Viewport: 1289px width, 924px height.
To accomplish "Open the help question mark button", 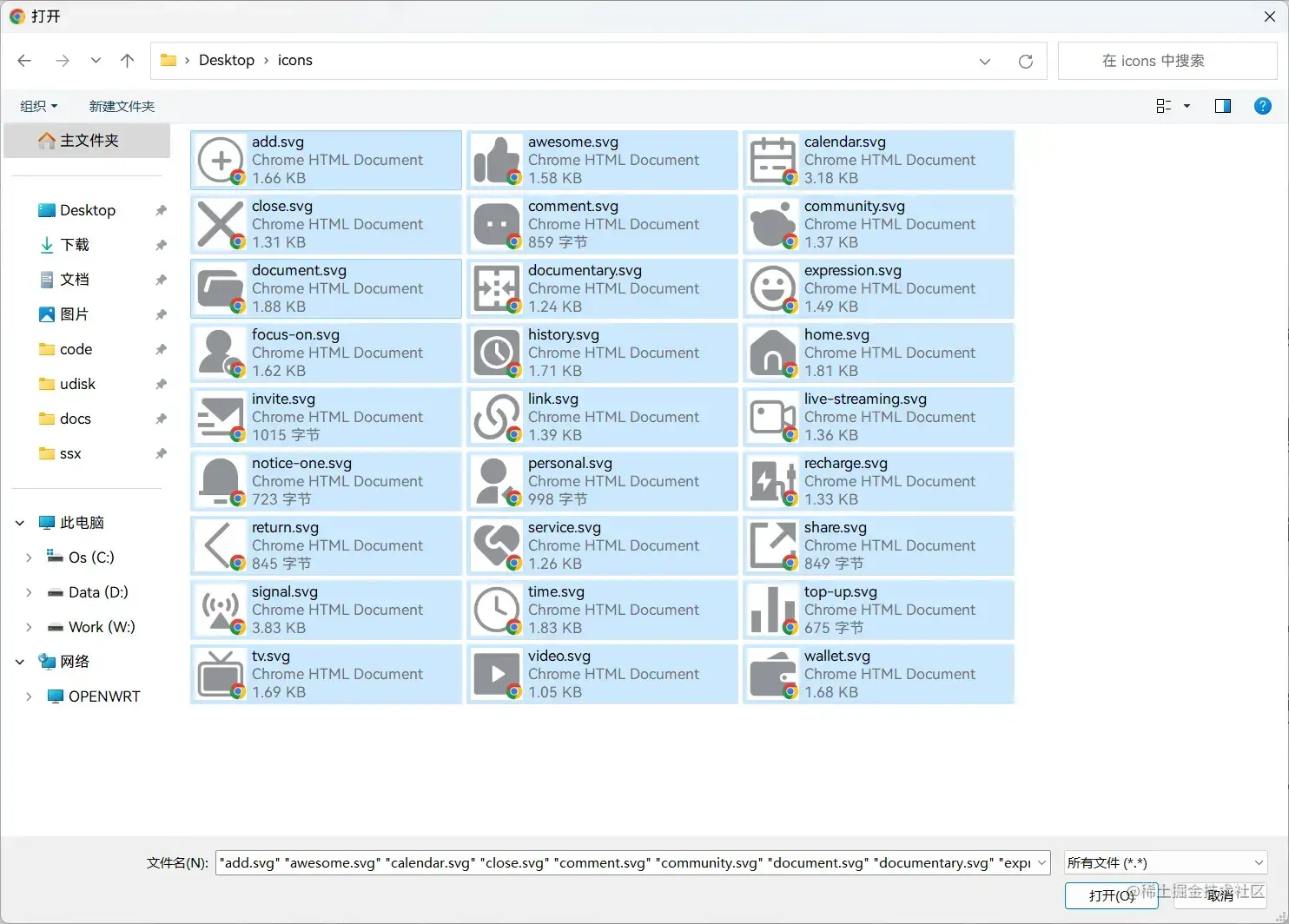I will pyautogui.click(x=1263, y=106).
